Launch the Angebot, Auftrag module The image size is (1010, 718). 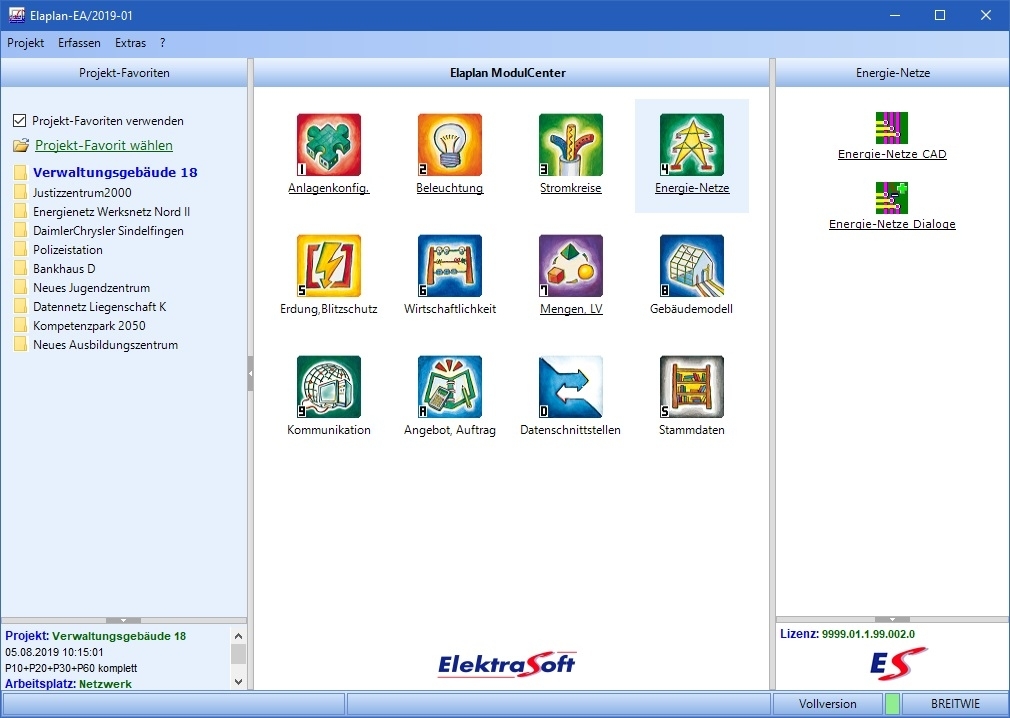click(450, 386)
